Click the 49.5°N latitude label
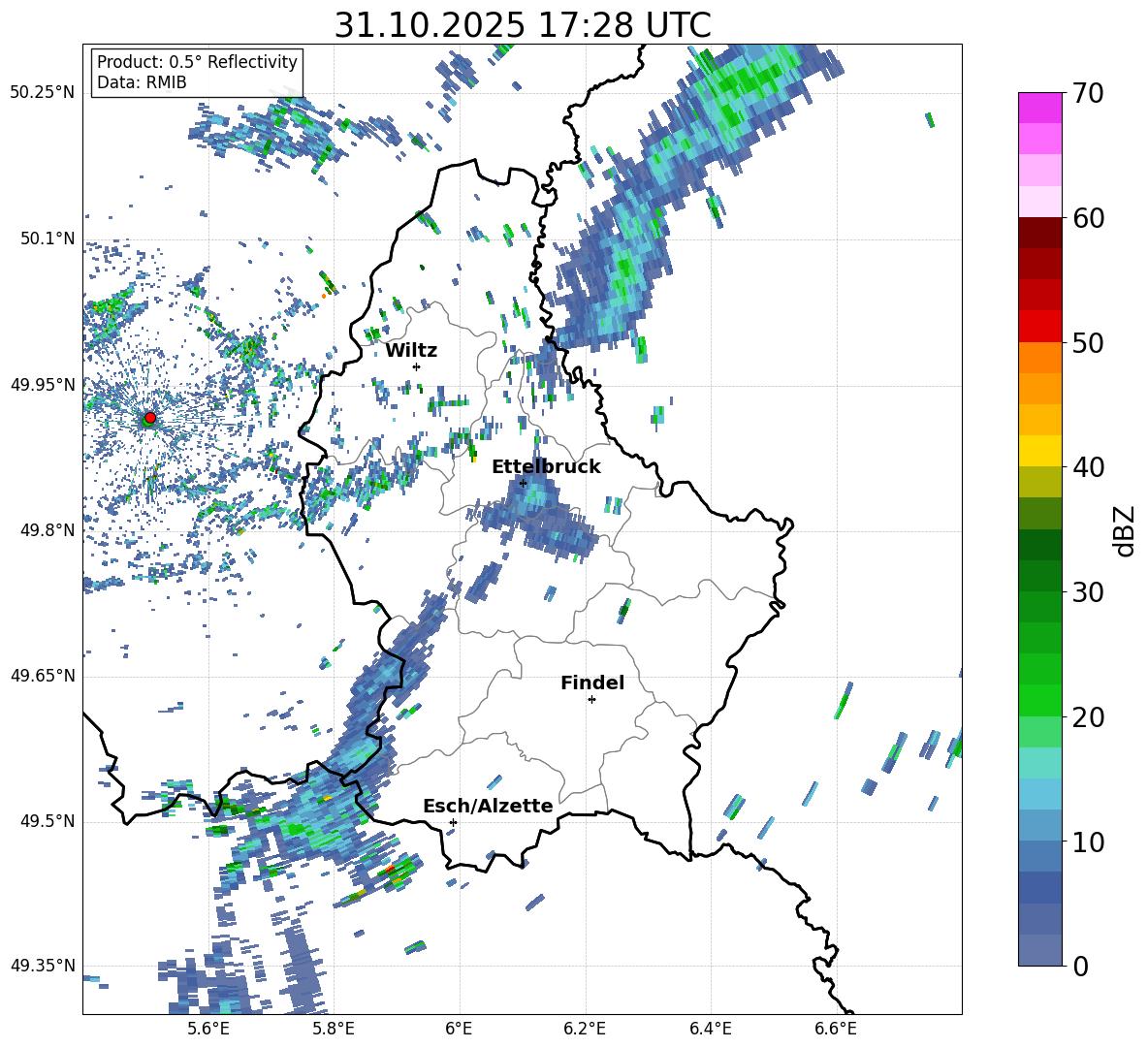This screenshot has height=1048, width=1148. pos(47,821)
